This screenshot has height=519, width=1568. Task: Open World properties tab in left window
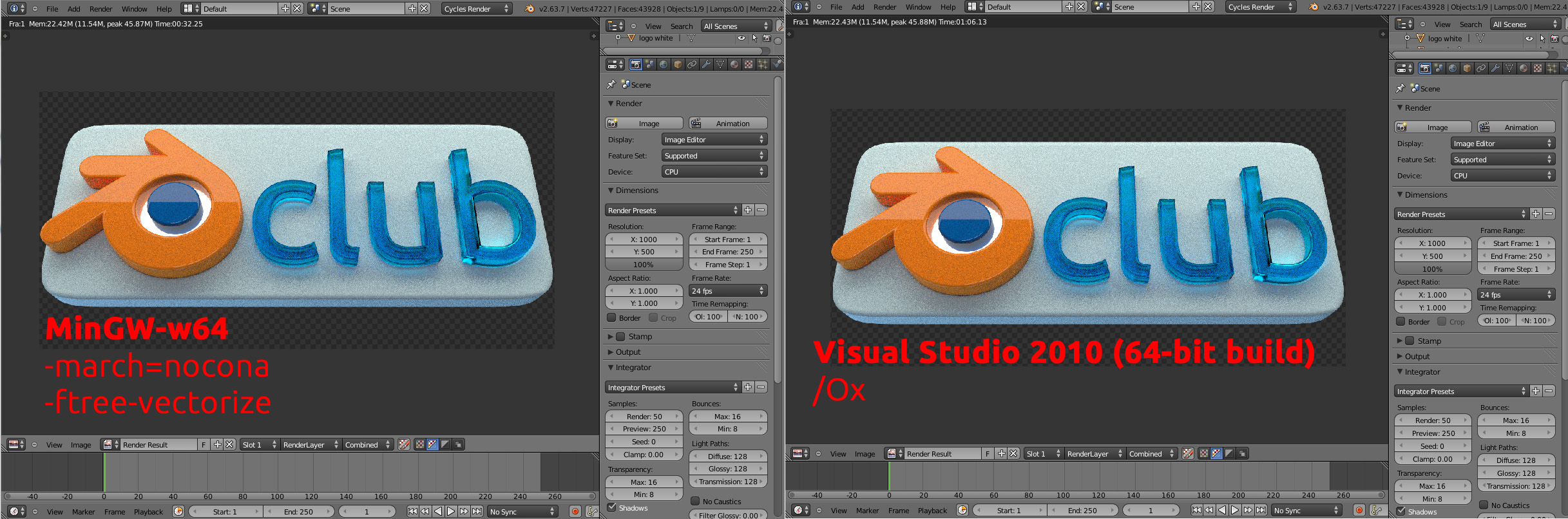pos(664,64)
